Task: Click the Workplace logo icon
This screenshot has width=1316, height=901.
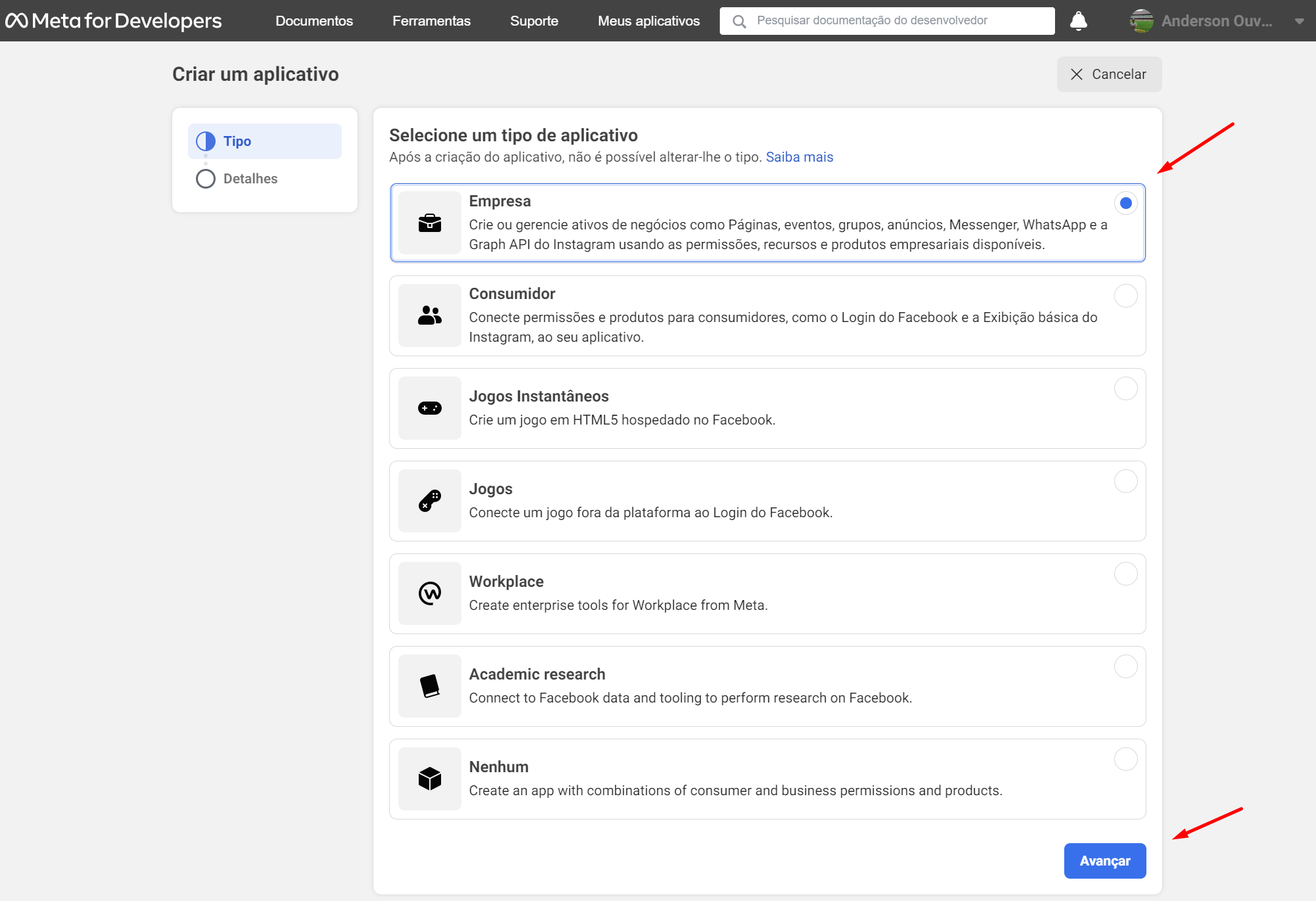Action: [430, 593]
